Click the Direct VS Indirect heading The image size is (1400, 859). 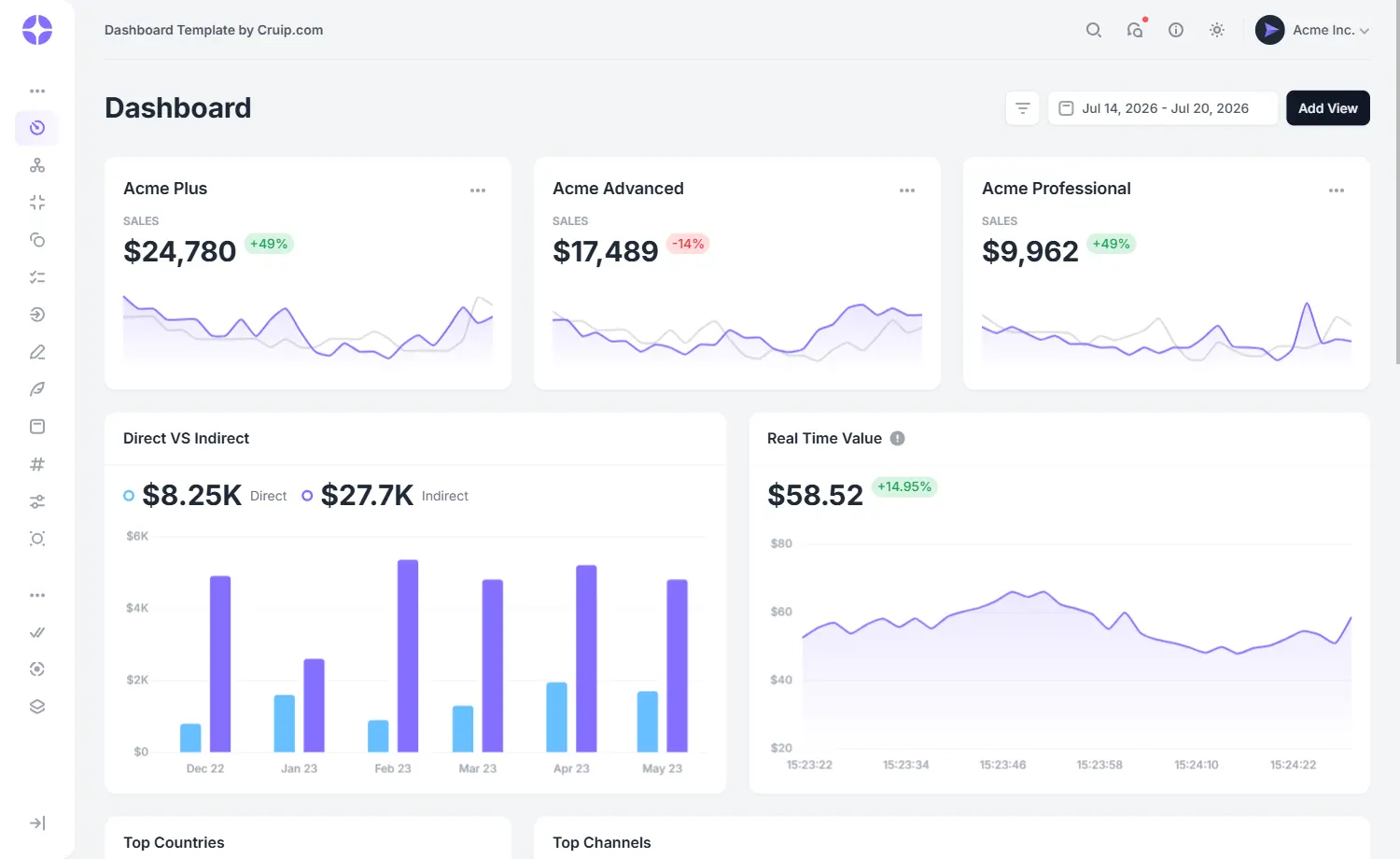(187, 439)
